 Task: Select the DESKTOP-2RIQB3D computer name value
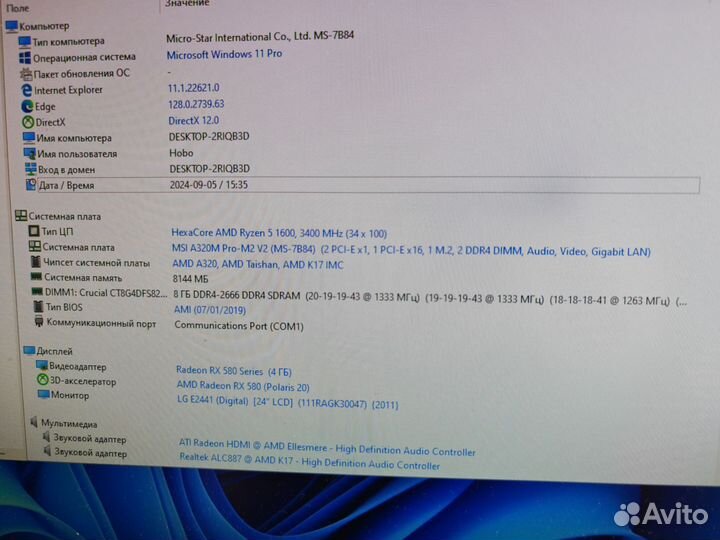click(209, 136)
